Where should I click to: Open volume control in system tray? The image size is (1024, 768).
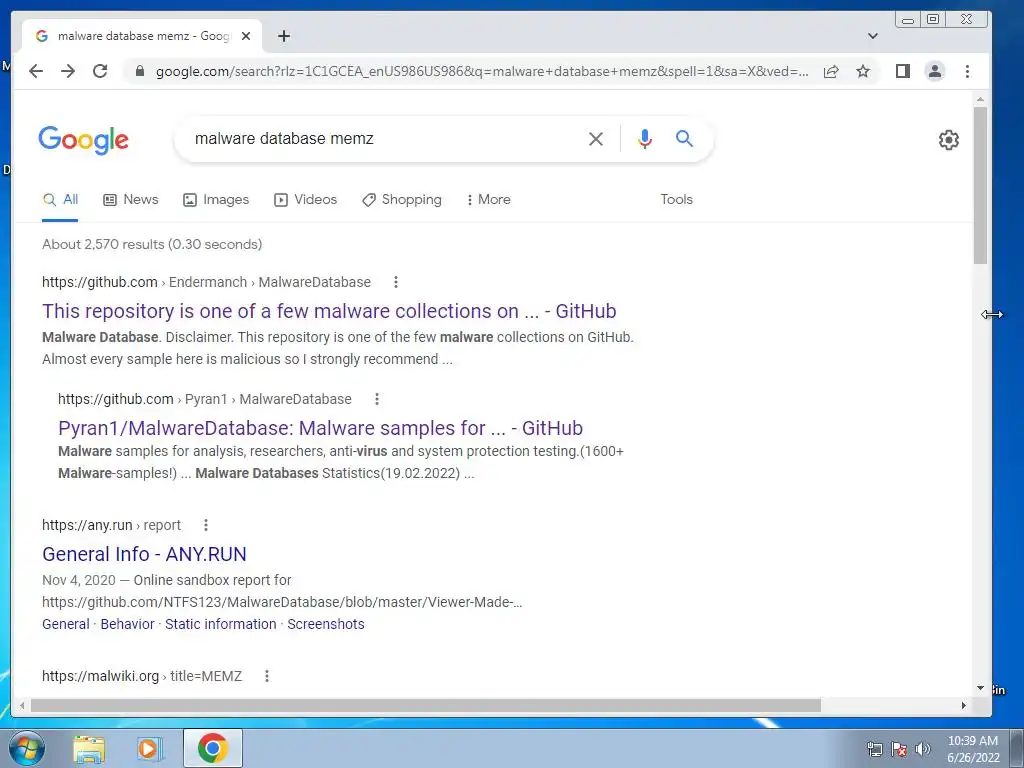pos(923,749)
